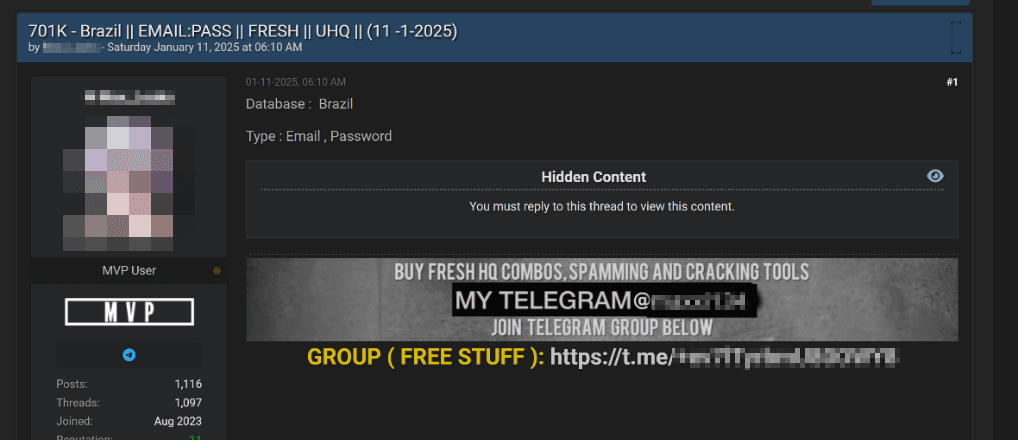Toggle the eye icon in Hidden Content
This screenshot has height=440, width=1018.
[x=936, y=176]
